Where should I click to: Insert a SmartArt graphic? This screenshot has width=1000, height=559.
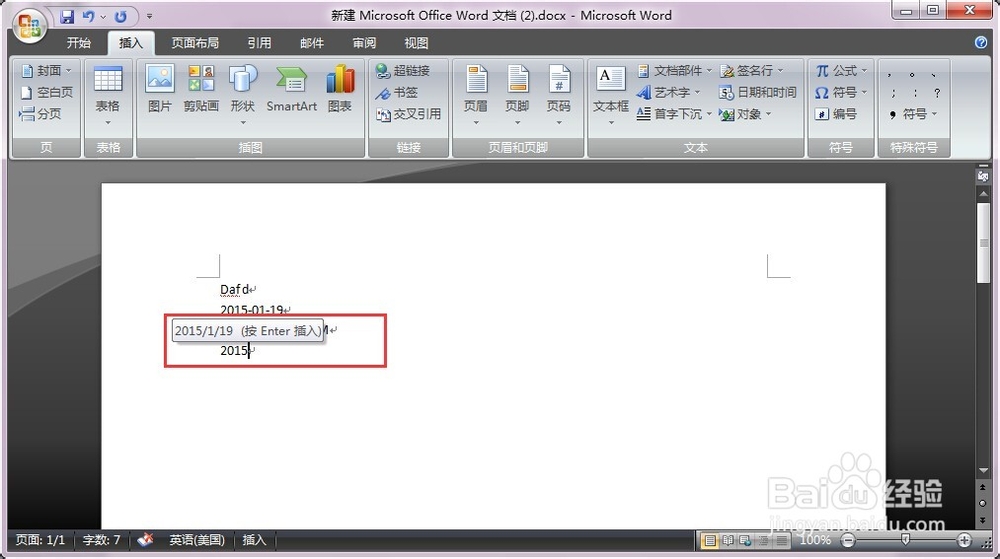coord(291,89)
